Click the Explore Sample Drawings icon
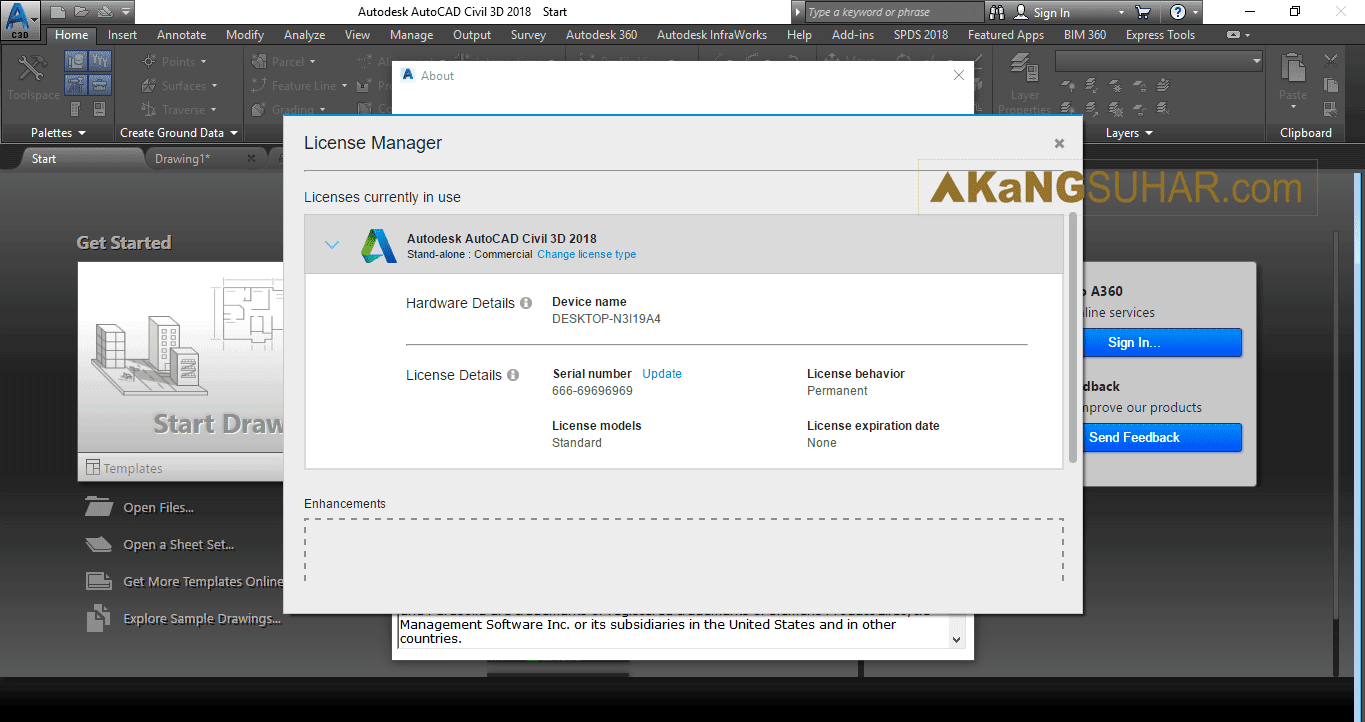 click(98, 618)
